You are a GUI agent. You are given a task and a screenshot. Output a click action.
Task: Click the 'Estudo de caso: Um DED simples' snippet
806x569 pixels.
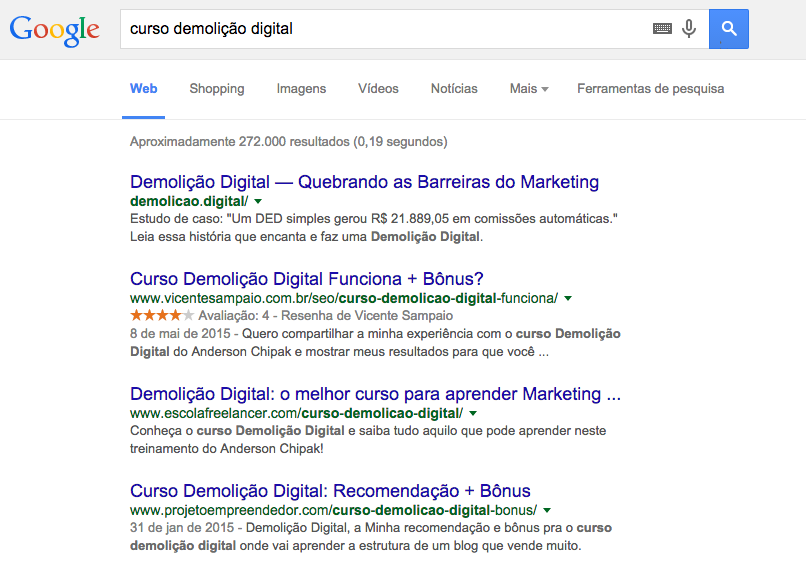click(374, 219)
